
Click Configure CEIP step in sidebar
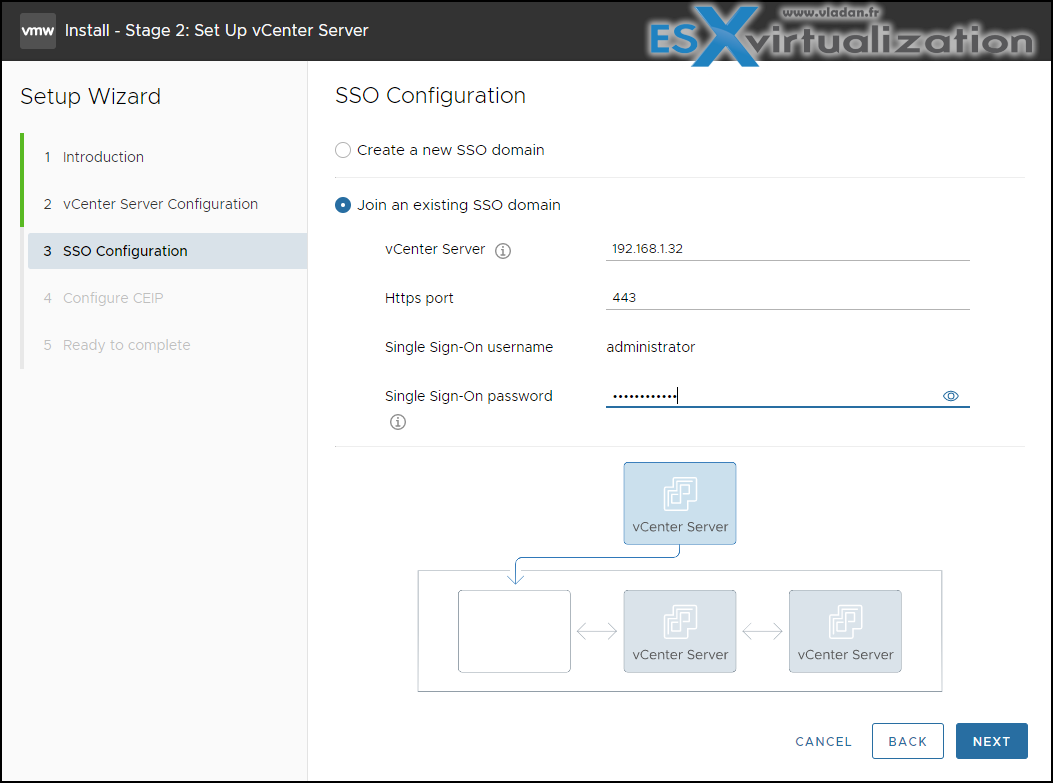(113, 298)
